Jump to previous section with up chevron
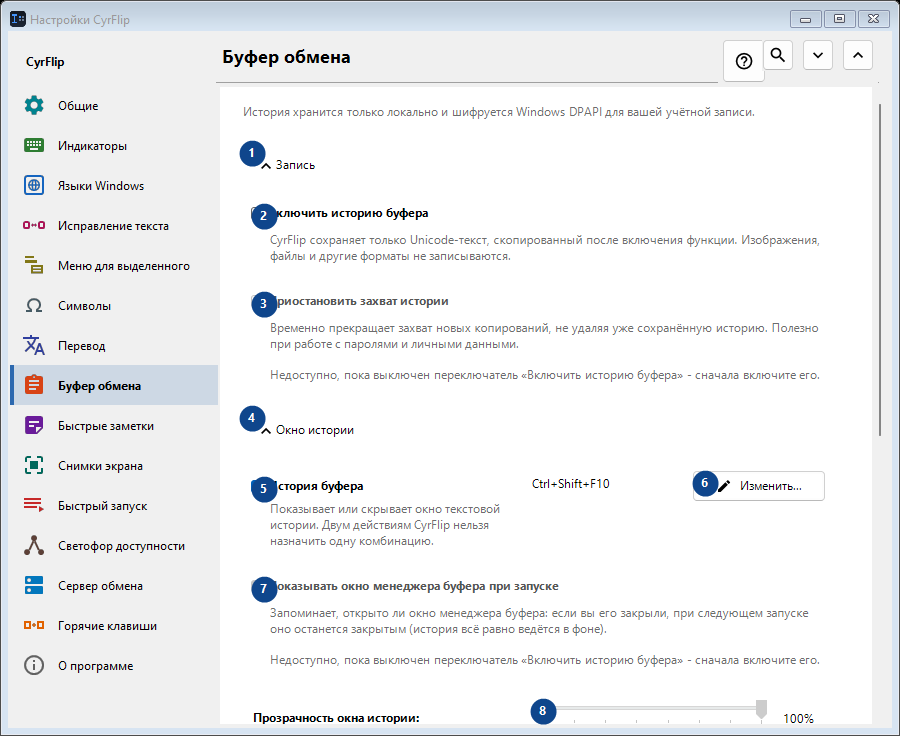Image resolution: width=900 pixels, height=736 pixels. click(x=858, y=55)
